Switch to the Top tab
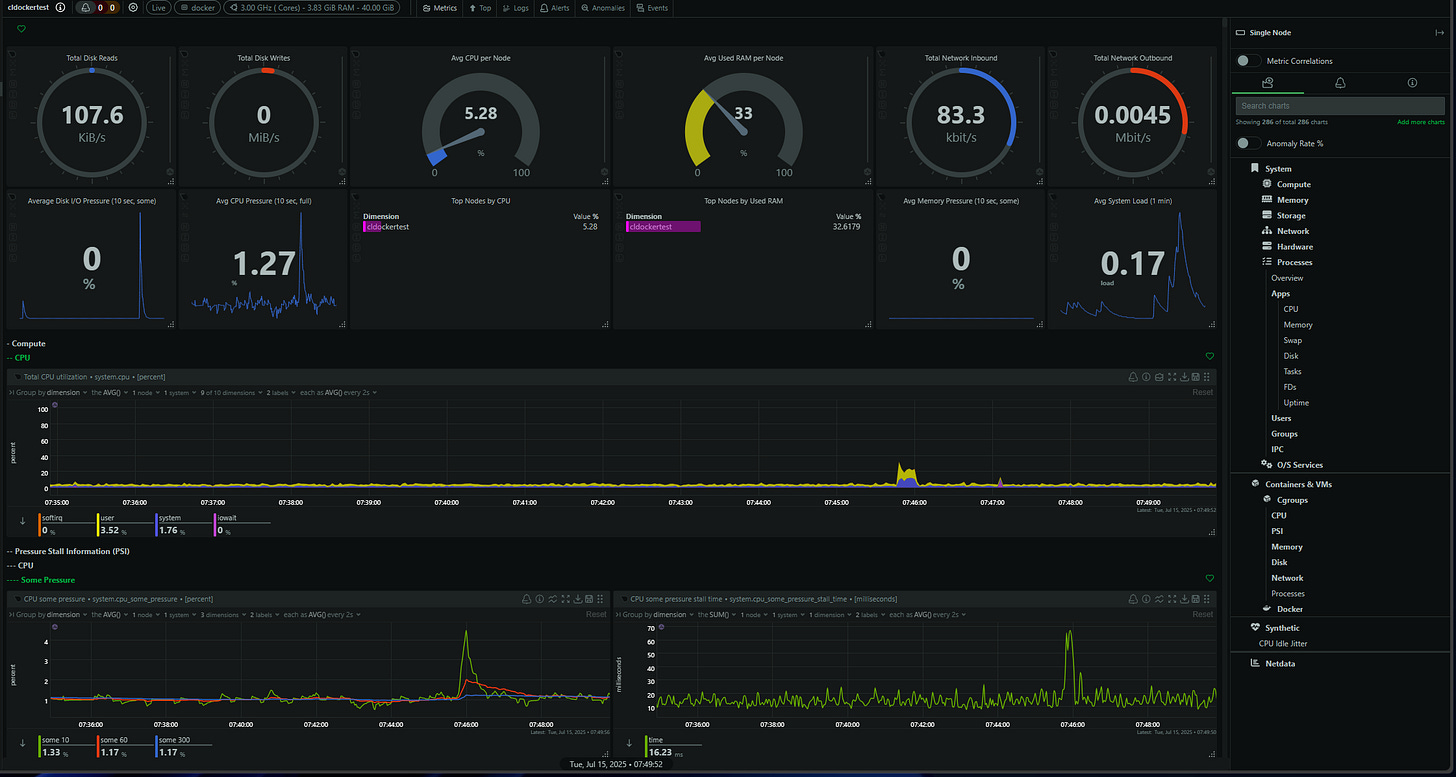This screenshot has height=777, width=1456. tap(480, 7)
